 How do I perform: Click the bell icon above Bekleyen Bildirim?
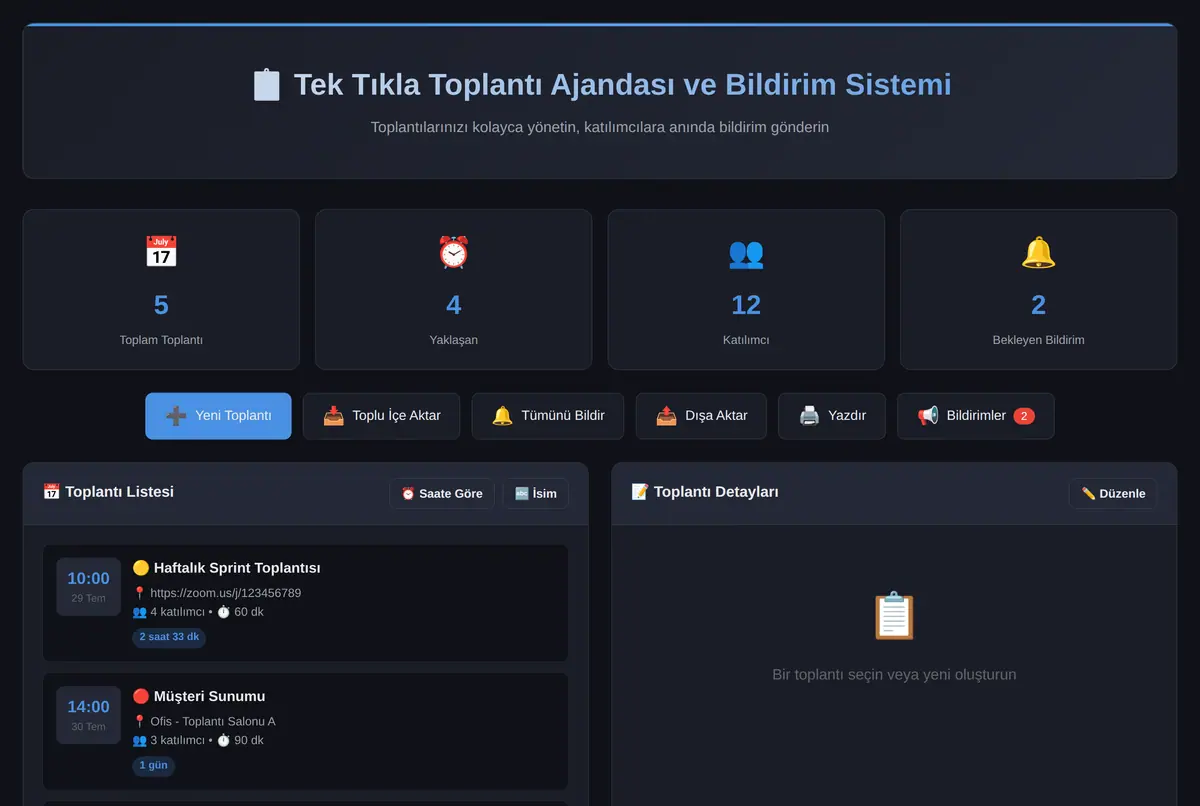[1038, 252]
